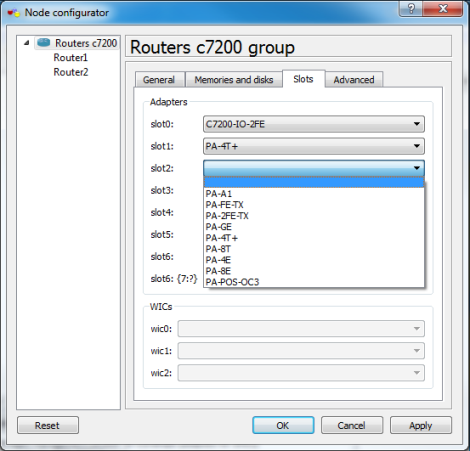470x451 pixels.
Task: Select Routers c7200 in the tree
Action: 86,43
